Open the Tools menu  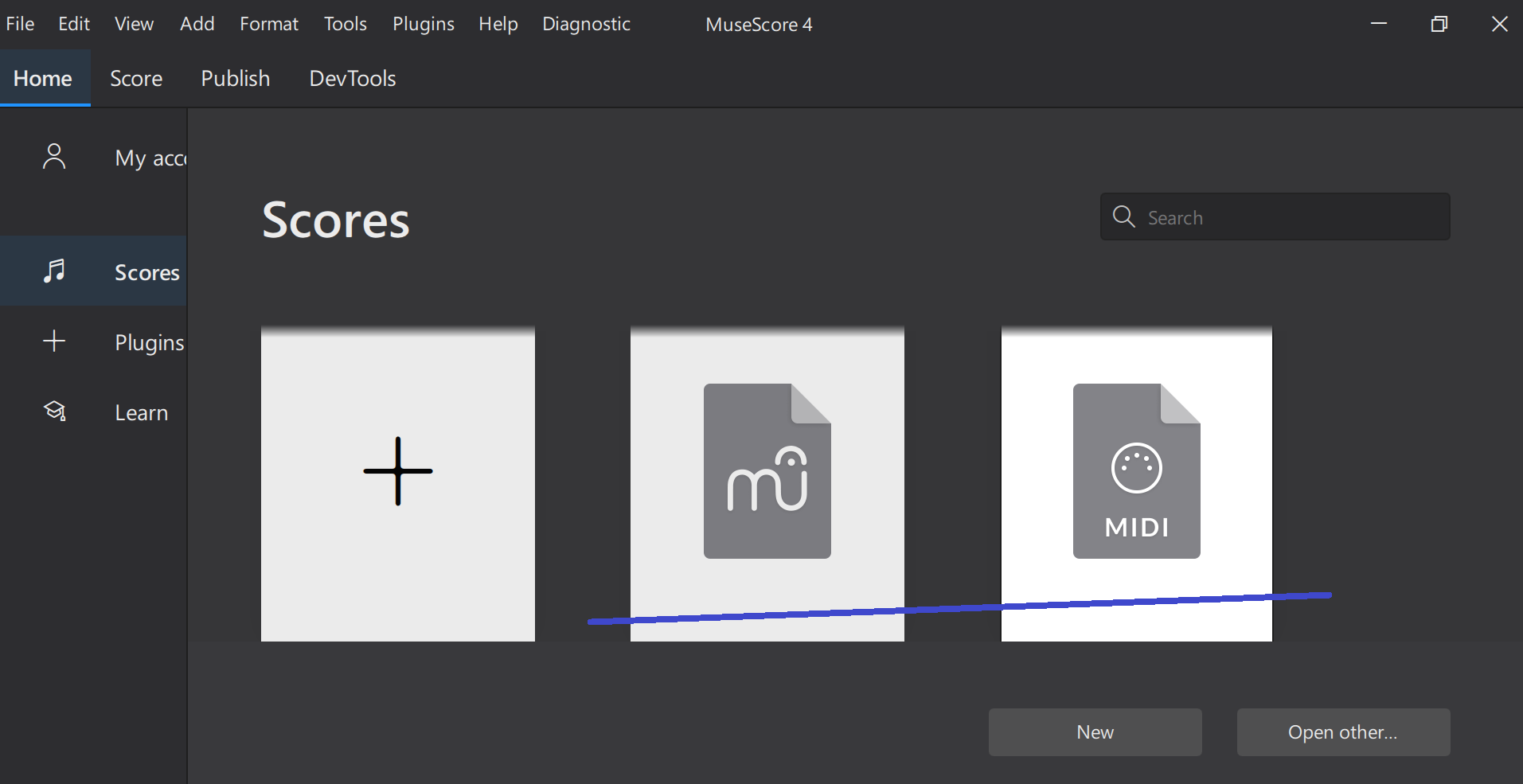(345, 24)
